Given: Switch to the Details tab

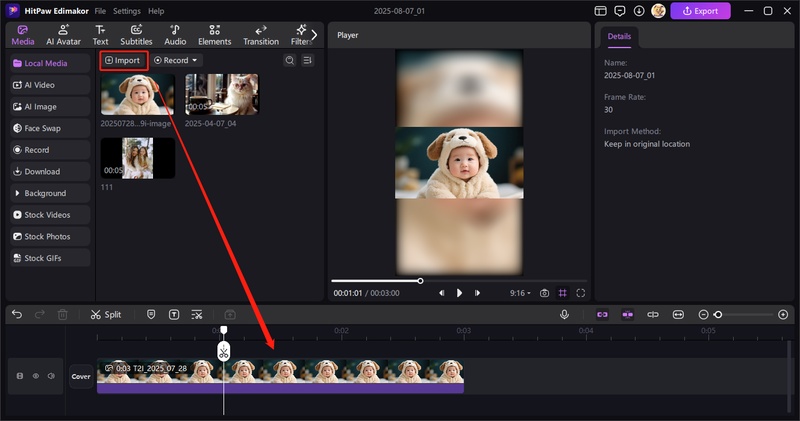Looking at the screenshot, I should coord(619,36).
